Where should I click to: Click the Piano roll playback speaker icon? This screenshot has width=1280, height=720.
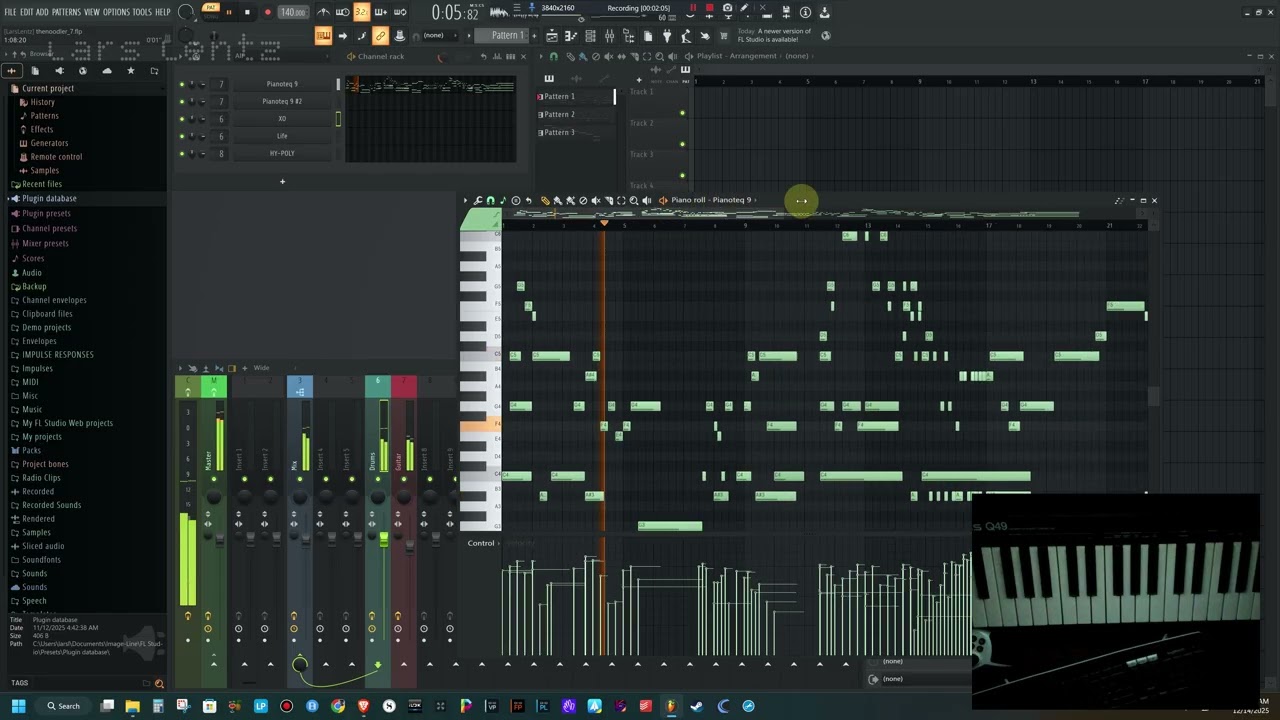click(x=647, y=201)
